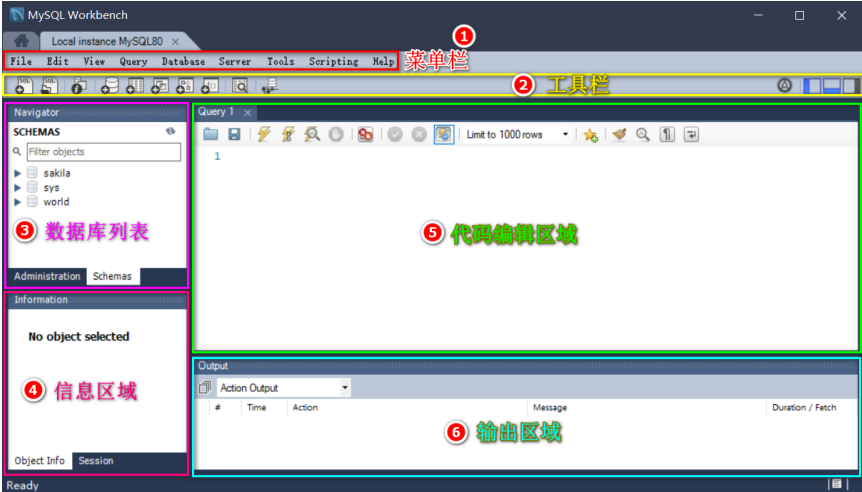Create a new function via its toolbar icon

coord(210,85)
